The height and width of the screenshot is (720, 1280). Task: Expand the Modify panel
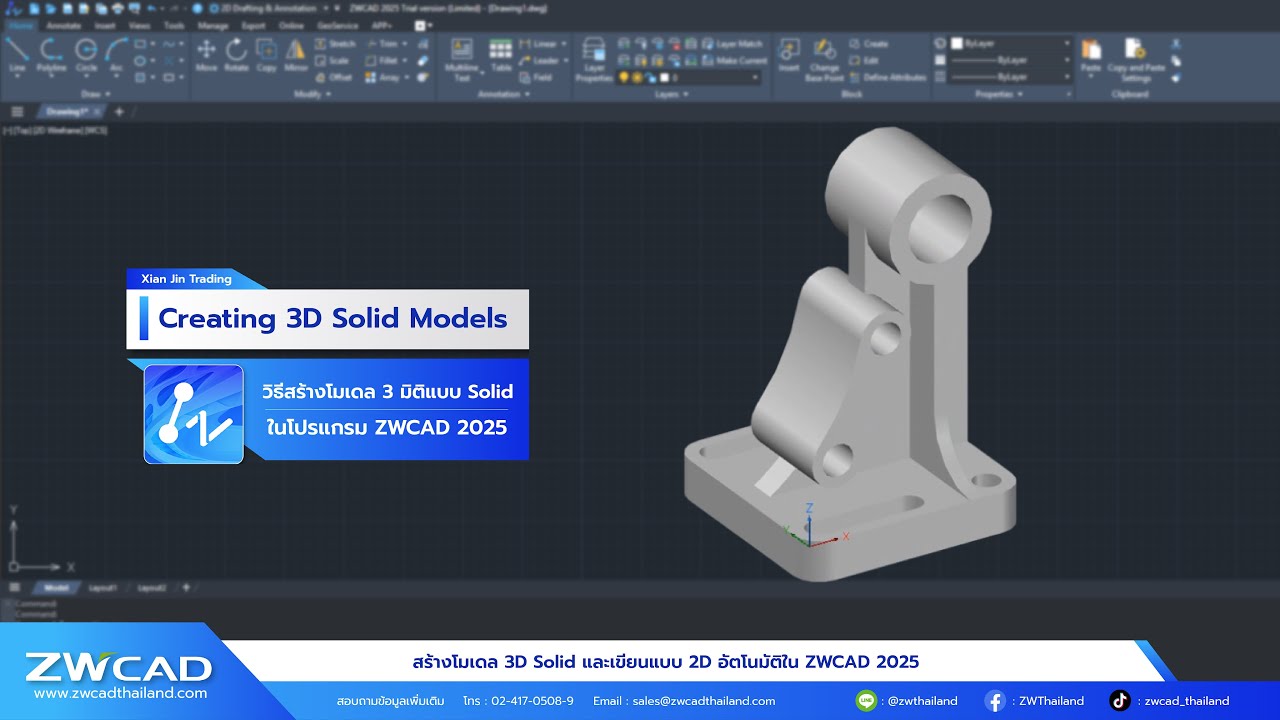pos(311,94)
